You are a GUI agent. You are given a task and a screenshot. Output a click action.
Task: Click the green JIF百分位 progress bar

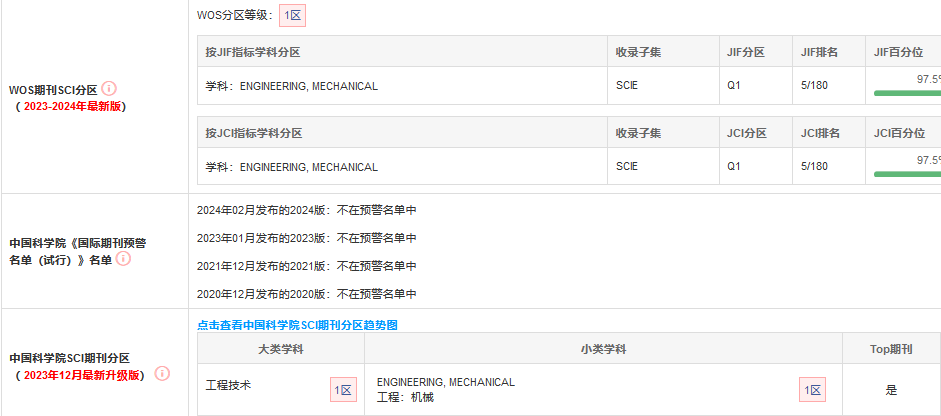point(907,93)
